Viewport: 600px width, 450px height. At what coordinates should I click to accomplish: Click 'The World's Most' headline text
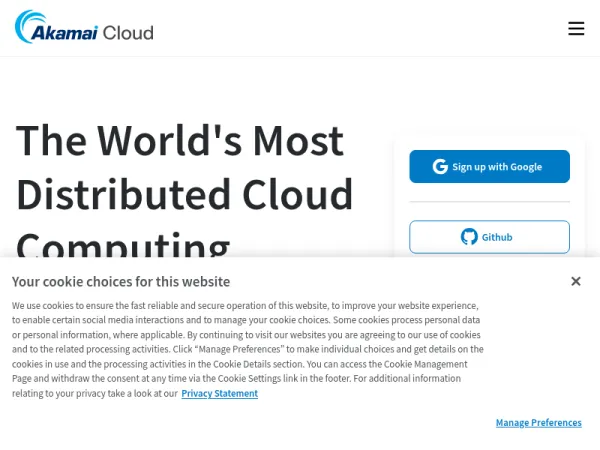coord(180,141)
